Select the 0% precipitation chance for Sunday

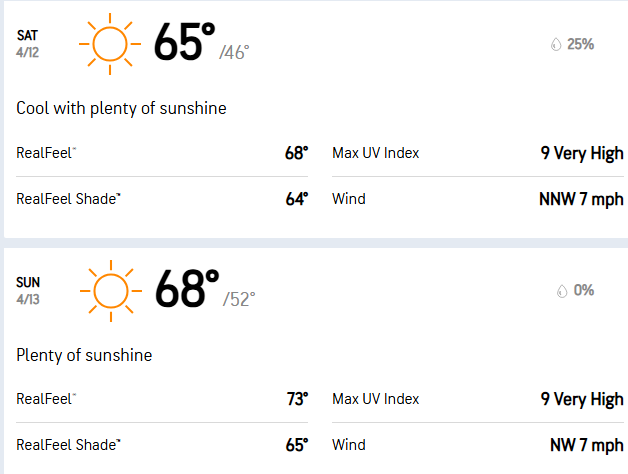[x=584, y=290]
